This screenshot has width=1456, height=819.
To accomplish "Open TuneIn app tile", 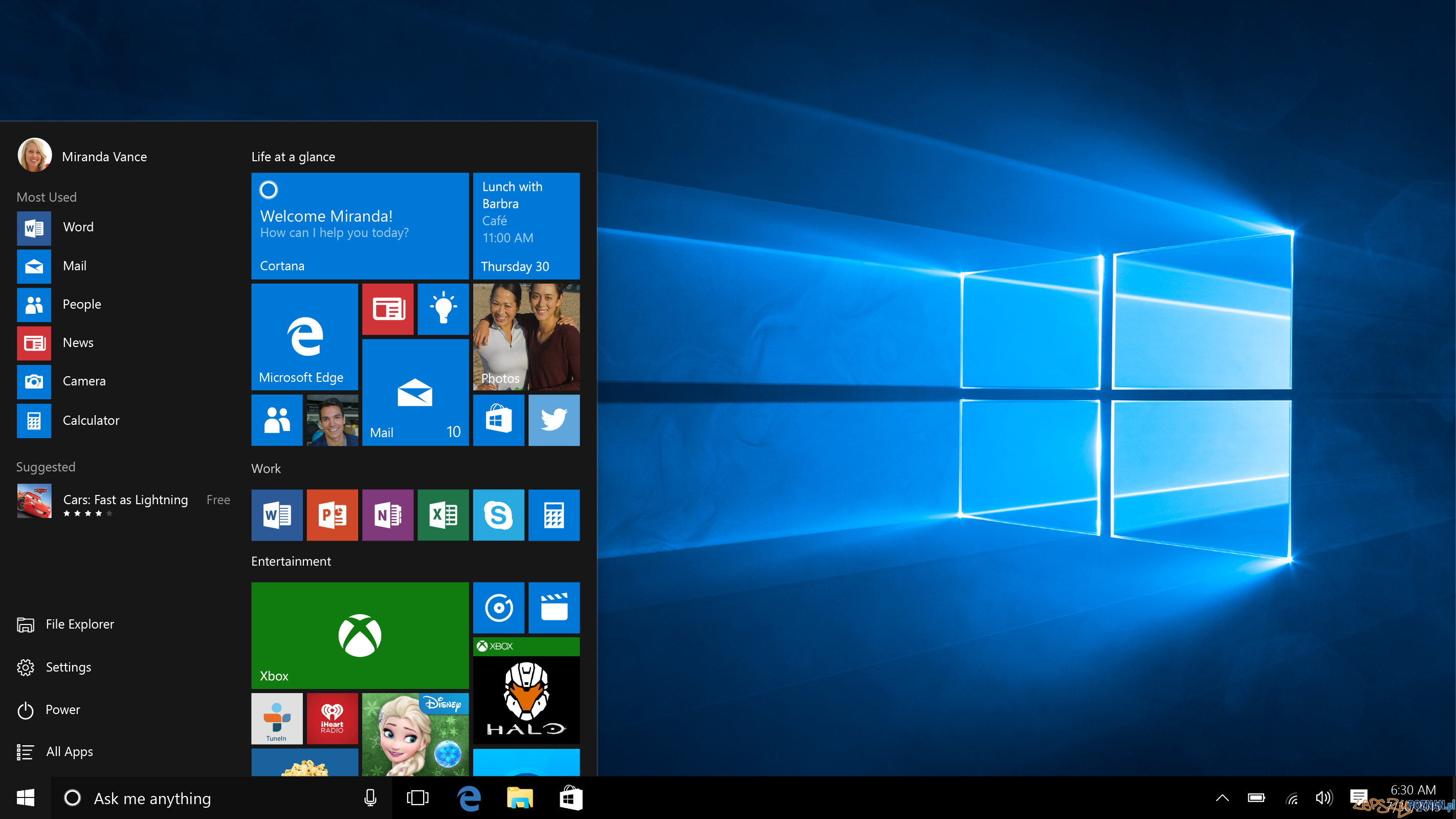I will coord(276,718).
